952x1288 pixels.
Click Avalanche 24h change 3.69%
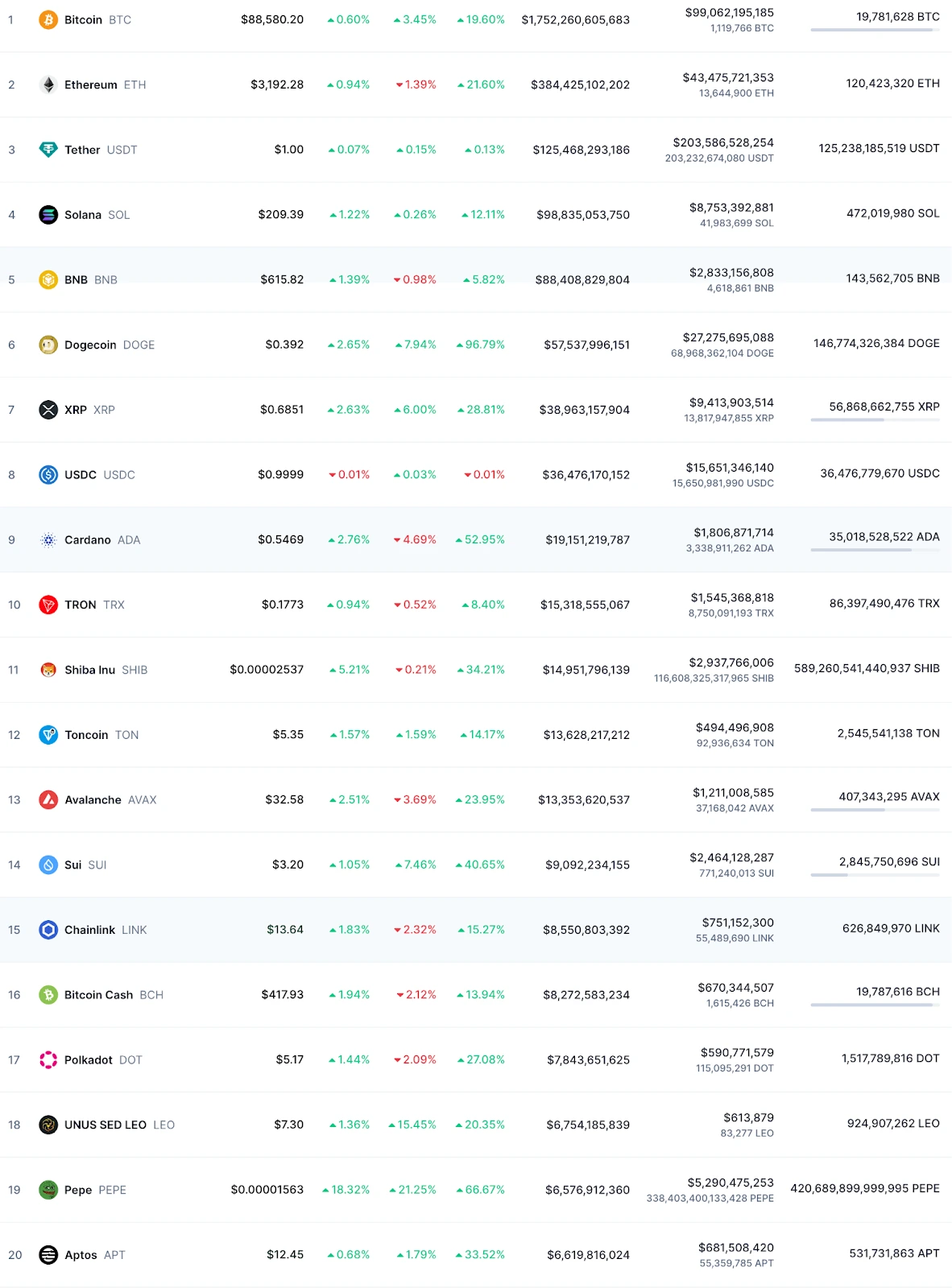pos(415,800)
